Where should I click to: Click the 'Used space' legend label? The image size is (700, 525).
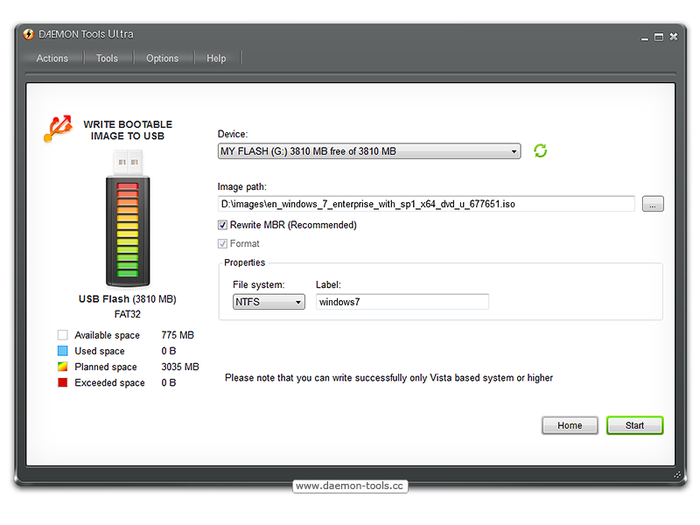pyautogui.click(x=100, y=351)
